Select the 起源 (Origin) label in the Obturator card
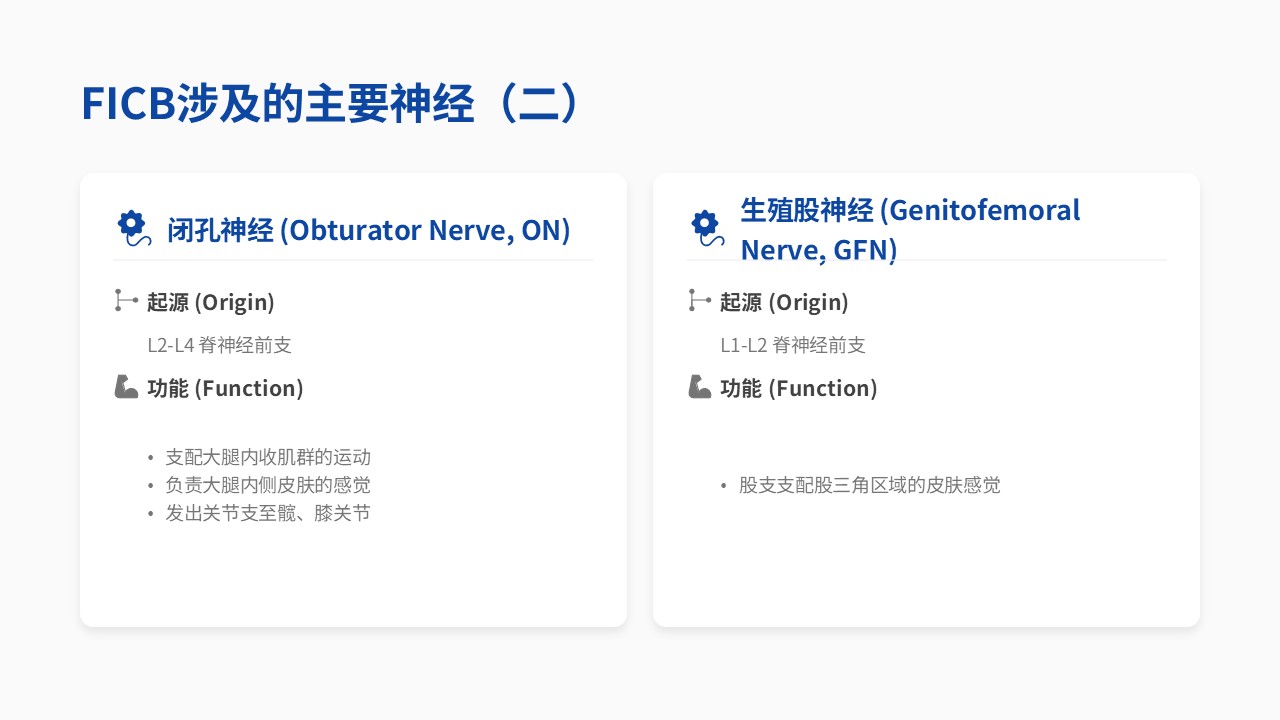 (x=210, y=302)
